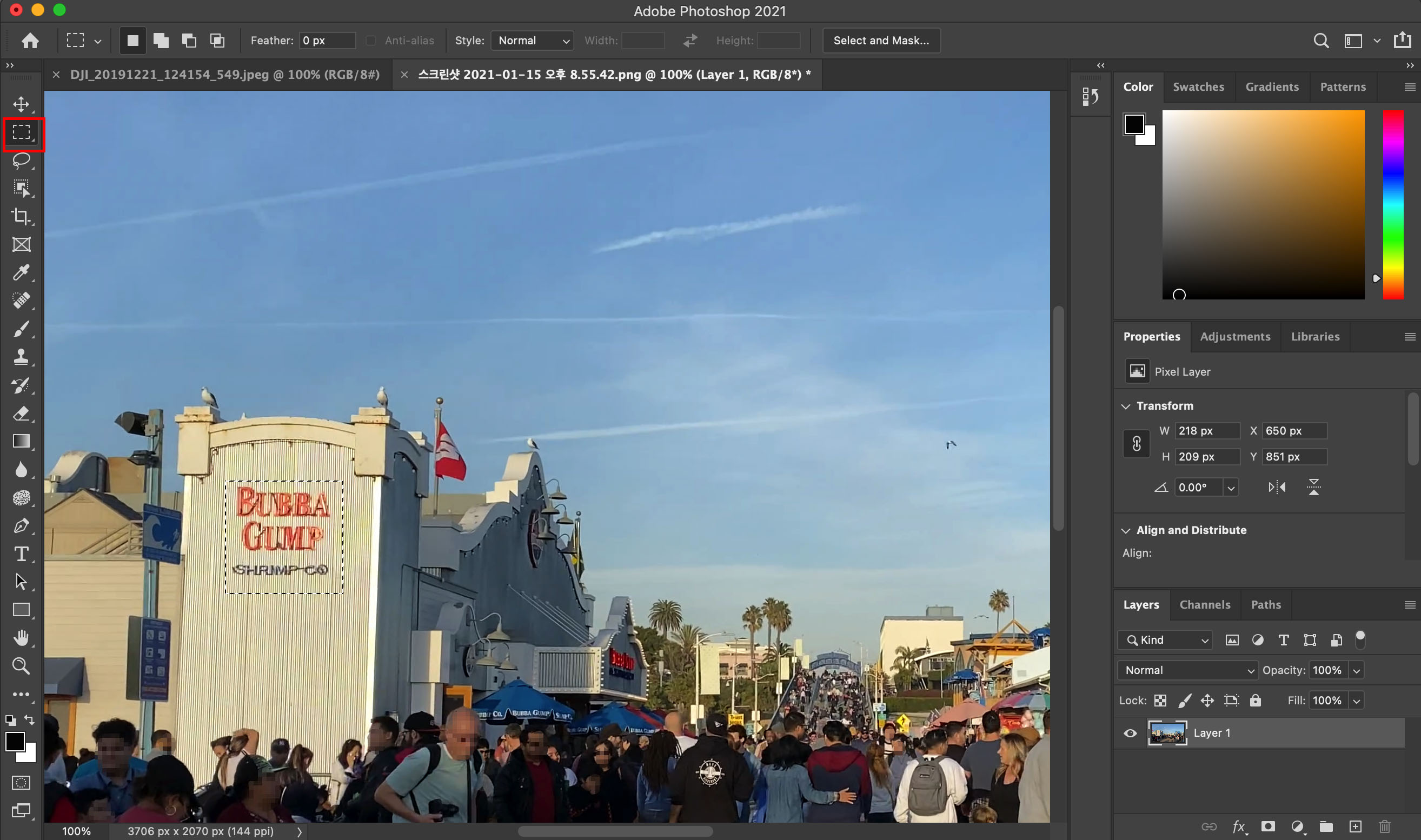Toggle link width and height proportions

[x=1136, y=444]
